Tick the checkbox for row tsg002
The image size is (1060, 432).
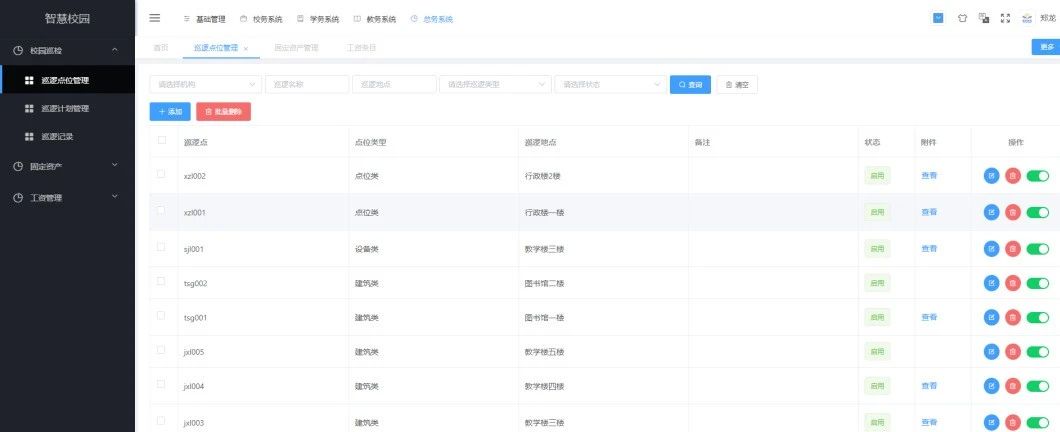[x=162, y=283]
